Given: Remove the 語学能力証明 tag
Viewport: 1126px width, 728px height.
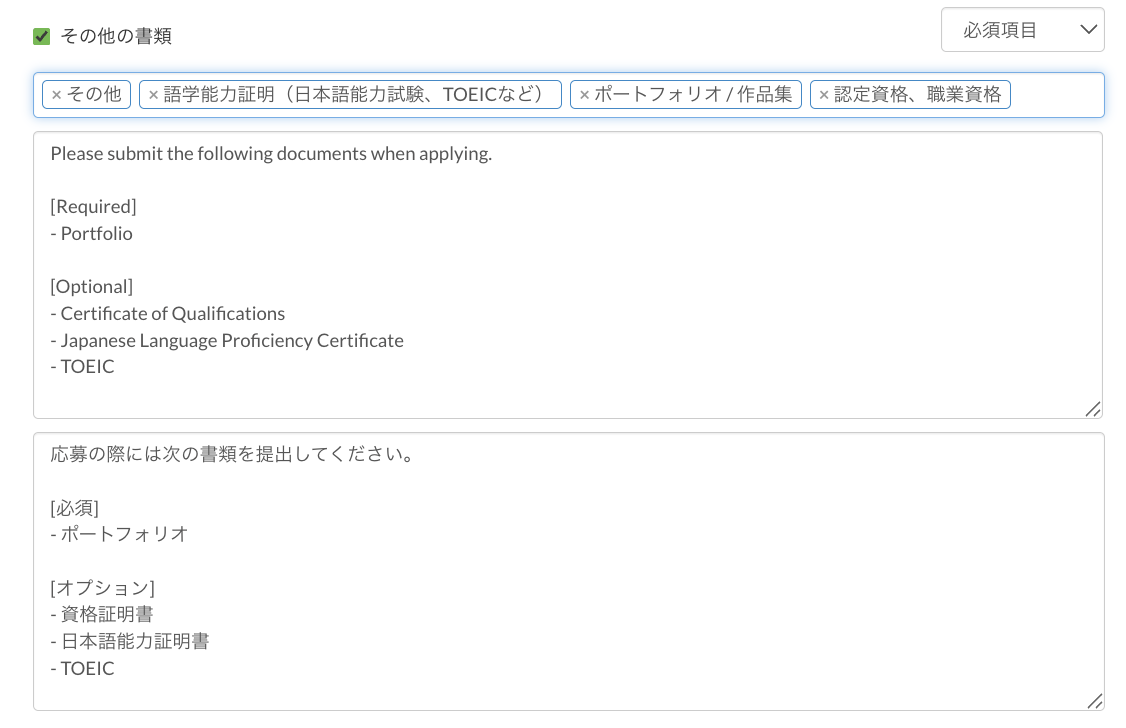Looking at the screenshot, I should pyautogui.click(x=153, y=95).
